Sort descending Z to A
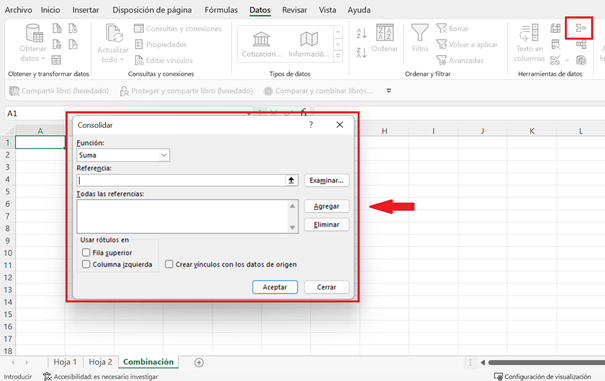 click(x=362, y=52)
